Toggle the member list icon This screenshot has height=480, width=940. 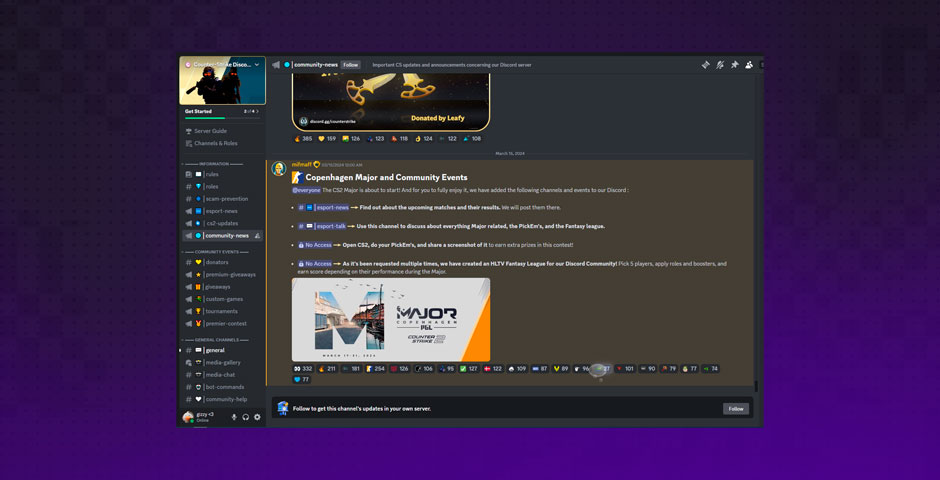coord(749,65)
